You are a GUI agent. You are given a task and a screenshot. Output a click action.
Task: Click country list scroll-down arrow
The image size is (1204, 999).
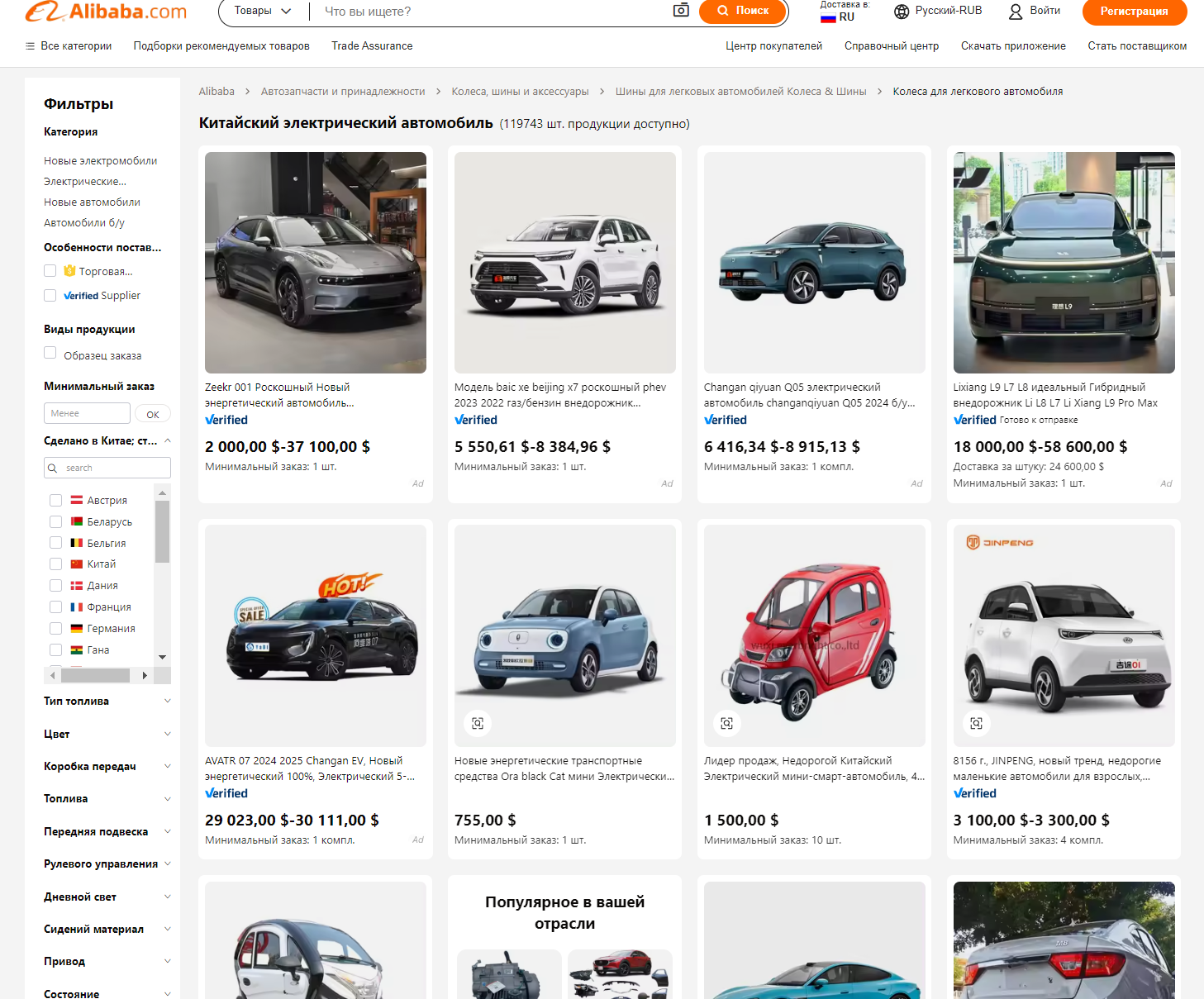[162, 657]
